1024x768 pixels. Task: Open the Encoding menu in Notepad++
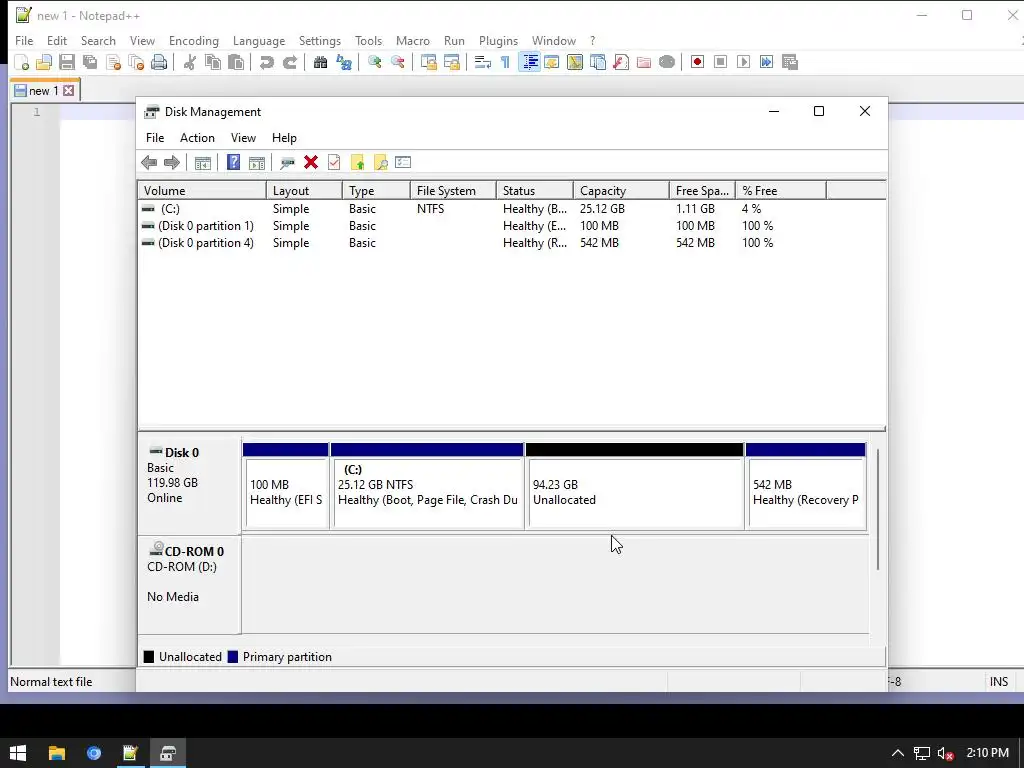tap(193, 40)
